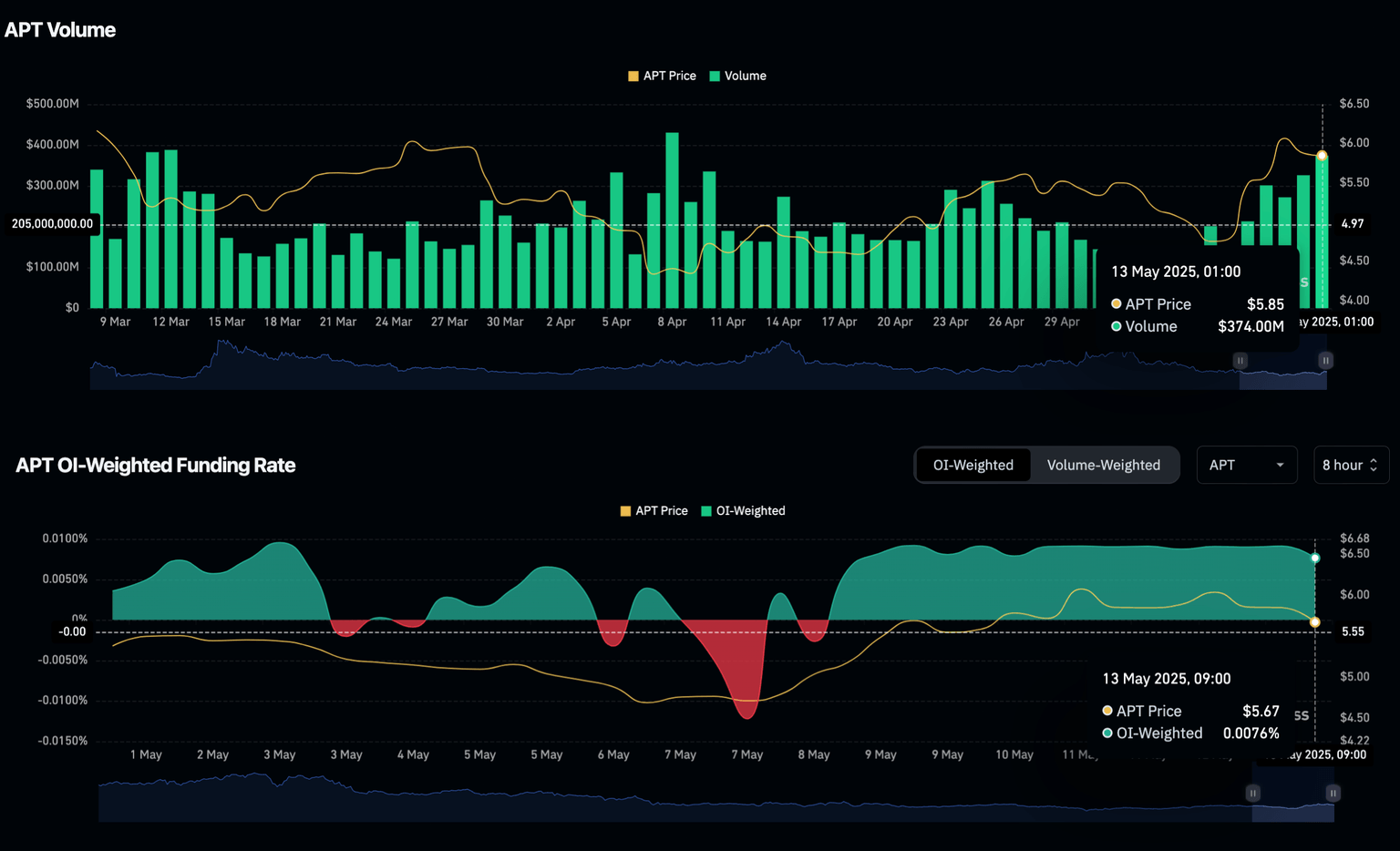Click the green Volume circle in the volume tooltip
Viewport: 1400px width, 851px height.
click(x=1116, y=326)
